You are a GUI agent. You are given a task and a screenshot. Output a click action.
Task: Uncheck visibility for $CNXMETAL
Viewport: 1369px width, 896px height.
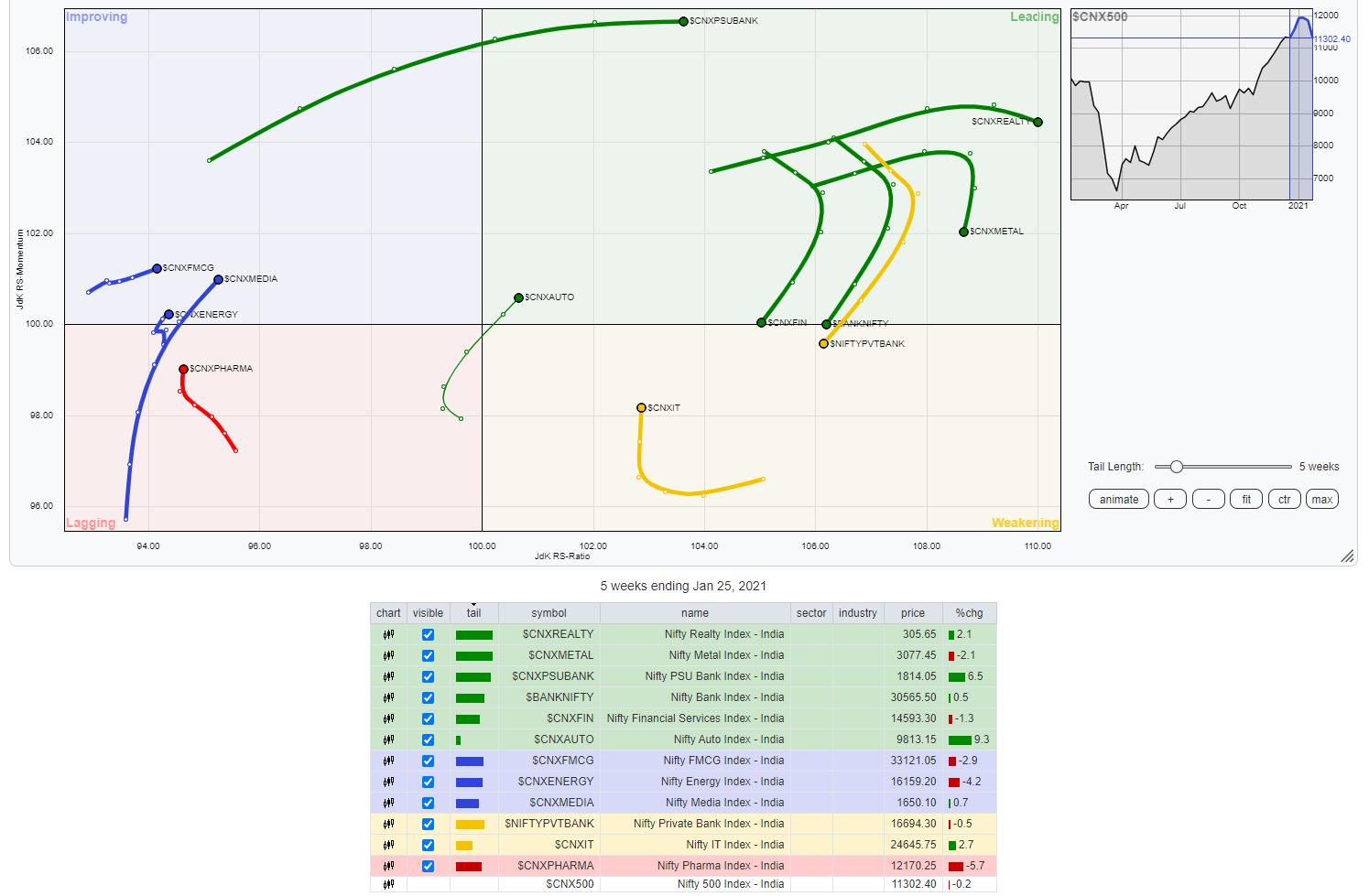[x=428, y=655]
